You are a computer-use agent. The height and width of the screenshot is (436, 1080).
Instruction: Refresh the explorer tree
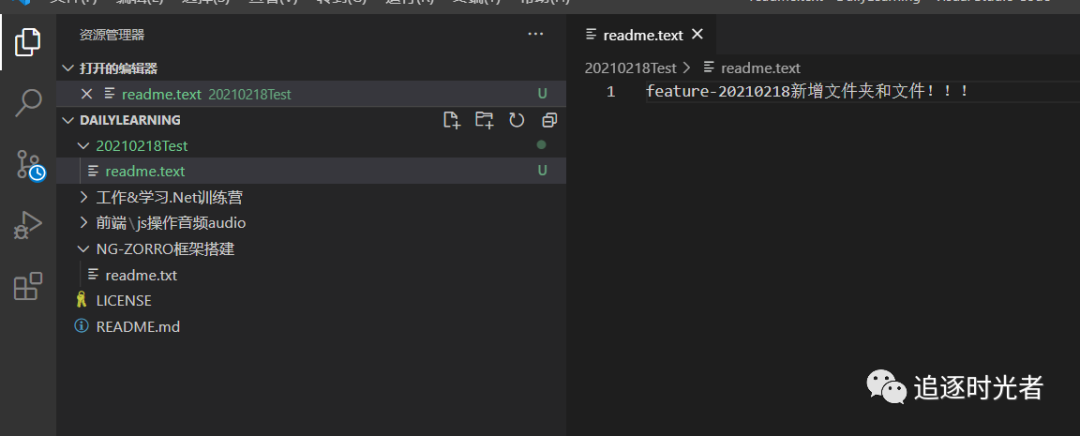[517, 120]
